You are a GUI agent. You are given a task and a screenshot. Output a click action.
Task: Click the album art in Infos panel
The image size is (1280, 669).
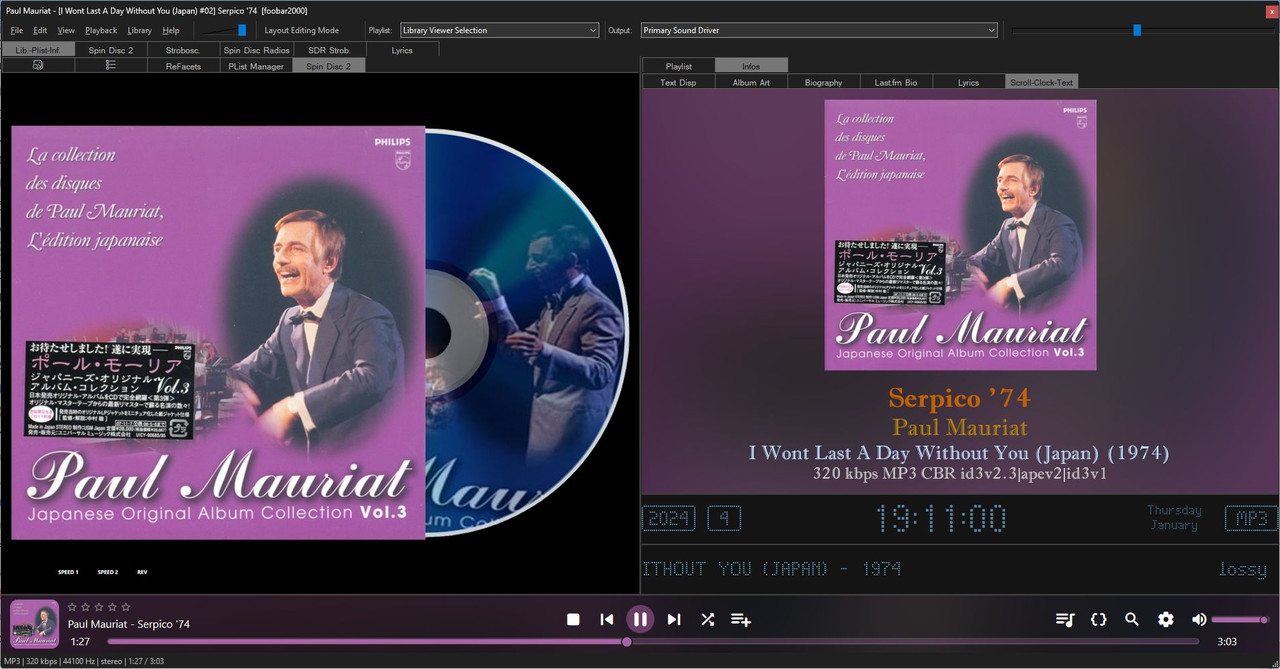(x=960, y=235)
